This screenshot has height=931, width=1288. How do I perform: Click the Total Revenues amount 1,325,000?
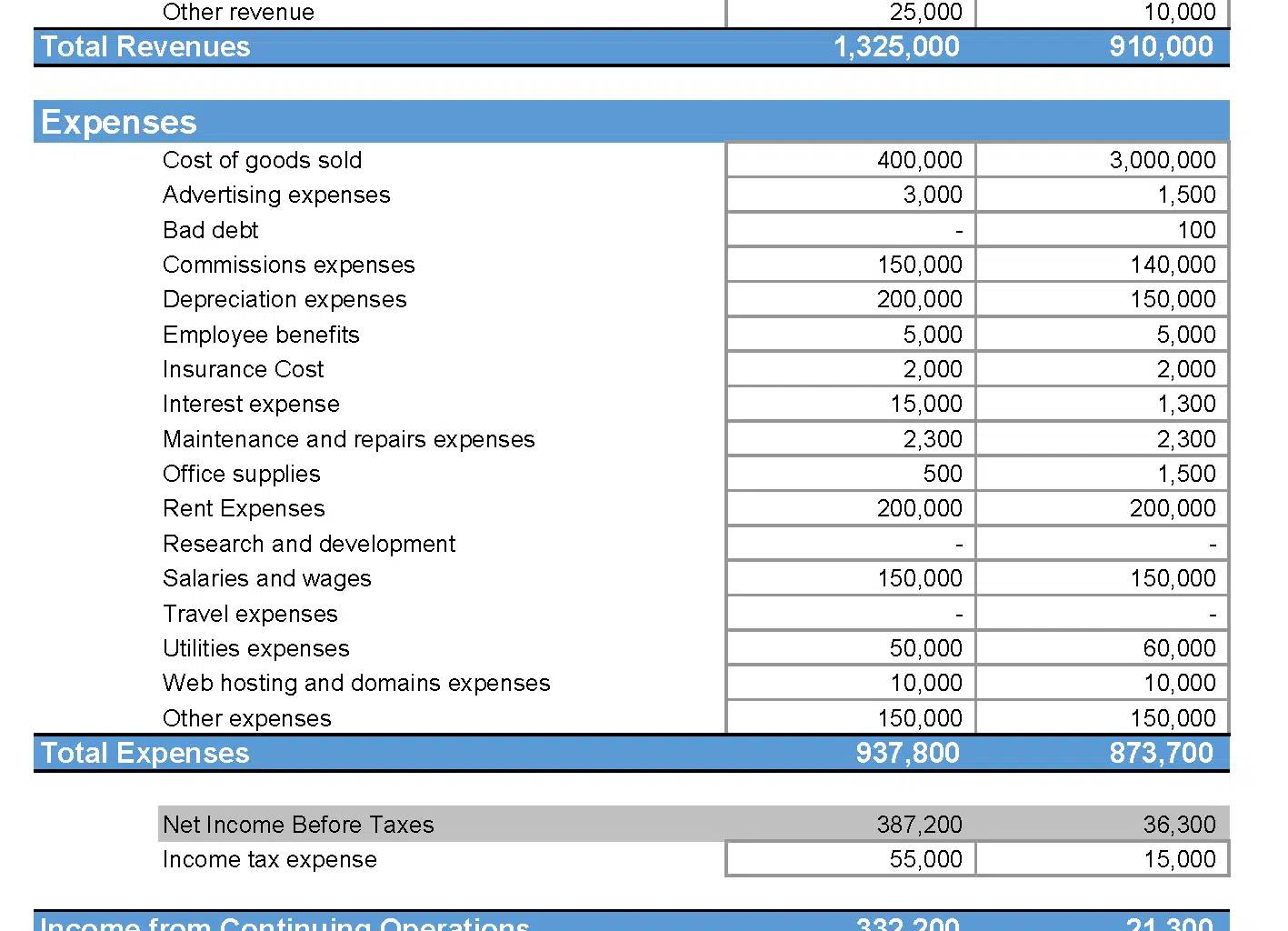[896, 47]
